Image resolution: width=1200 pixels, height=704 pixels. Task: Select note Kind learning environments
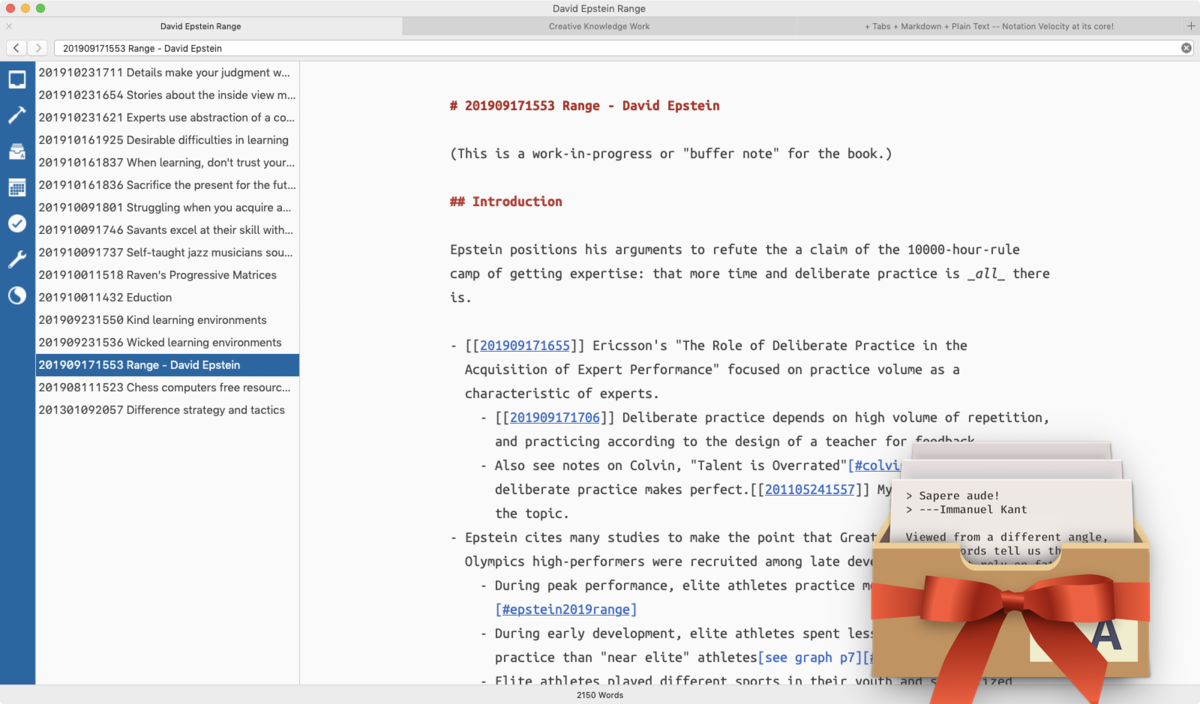[167, 320]
